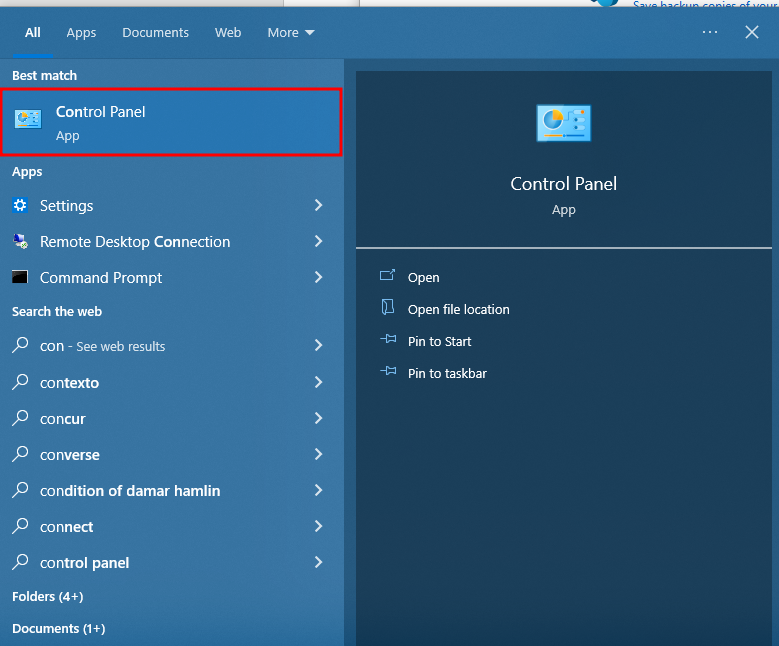Select the Command Prompt result
This screenshot has width=779, height=646.
point(171,277)
